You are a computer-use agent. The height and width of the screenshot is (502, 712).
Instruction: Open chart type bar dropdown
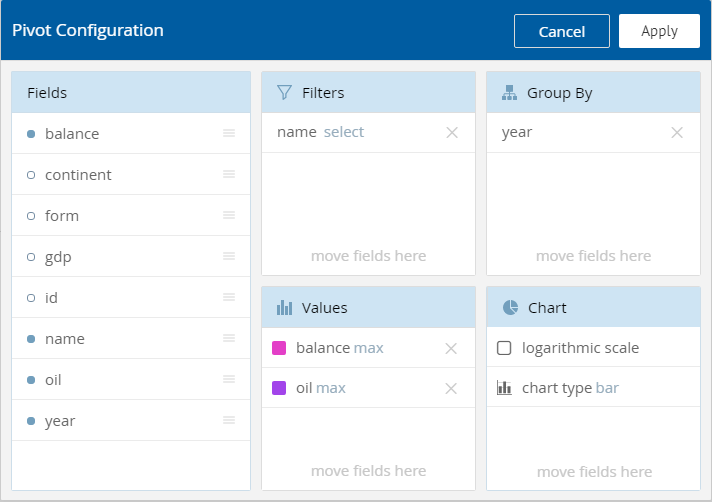pyautogui.click(x=607, y=388)
